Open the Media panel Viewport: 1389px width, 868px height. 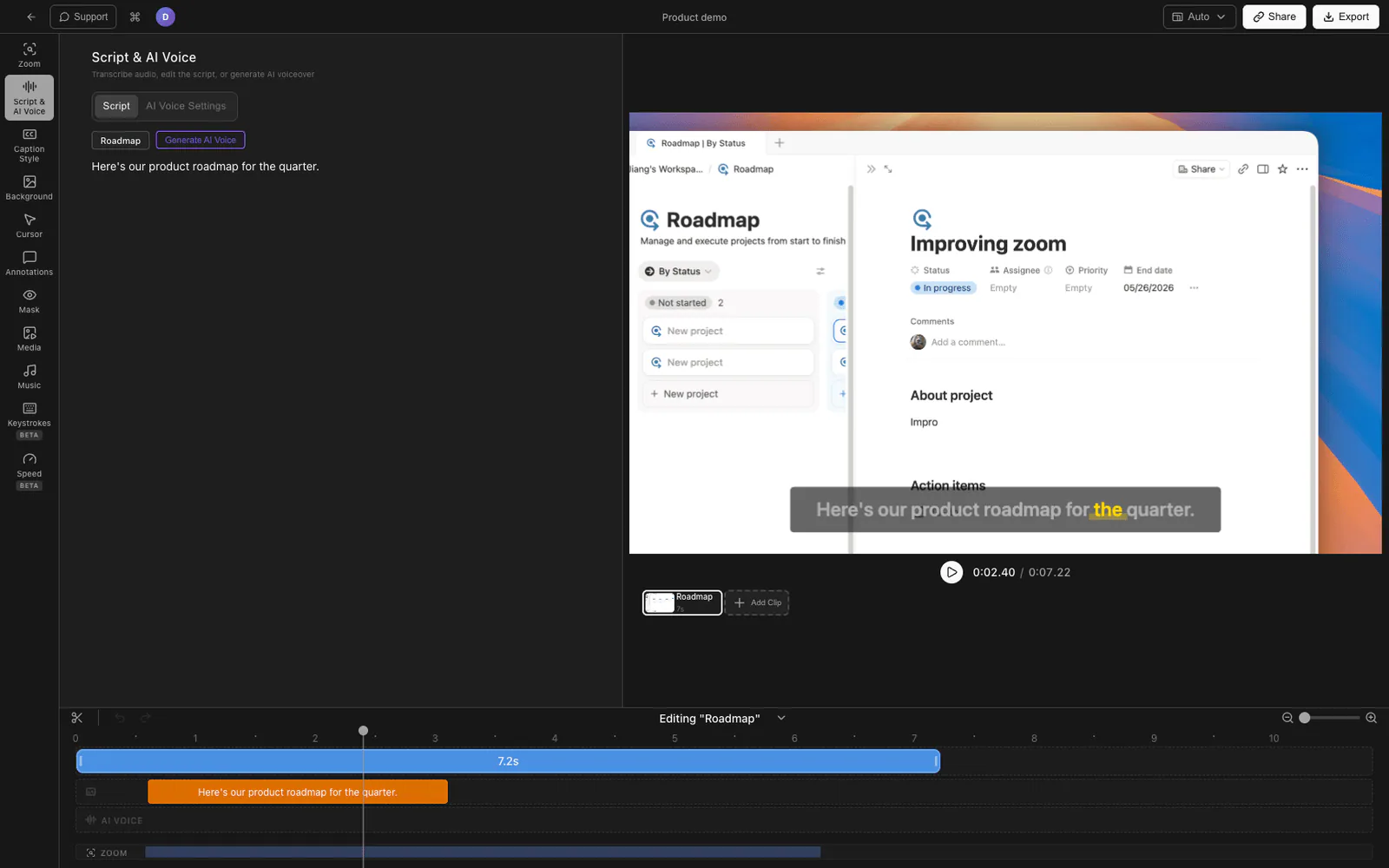click(30, 339)
